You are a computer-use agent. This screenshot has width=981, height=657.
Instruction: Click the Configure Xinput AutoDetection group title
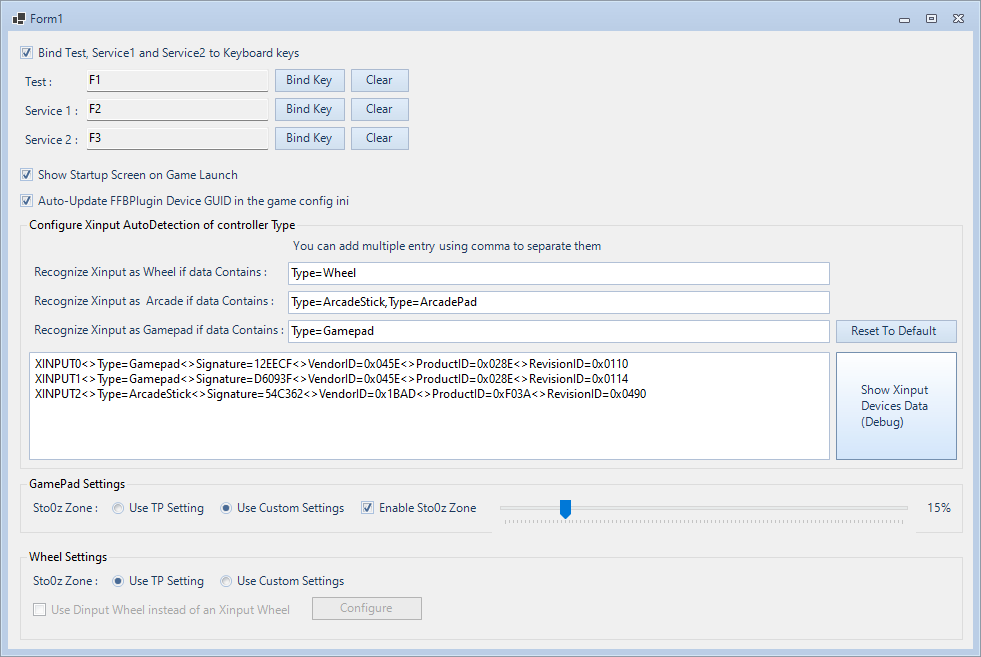[162, 225]
